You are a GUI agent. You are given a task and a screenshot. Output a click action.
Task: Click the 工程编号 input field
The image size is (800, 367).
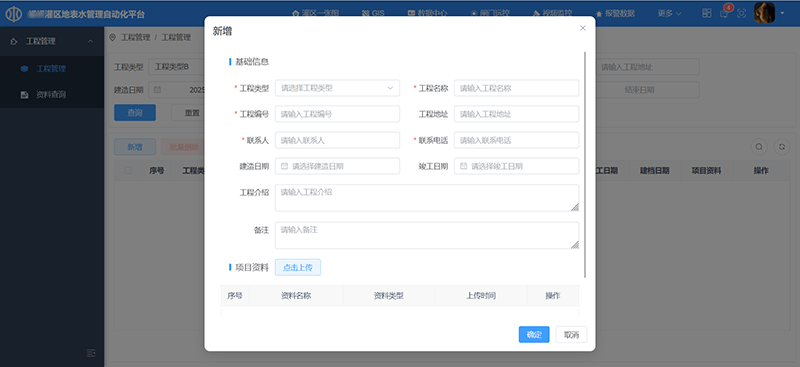click(337, 114)
